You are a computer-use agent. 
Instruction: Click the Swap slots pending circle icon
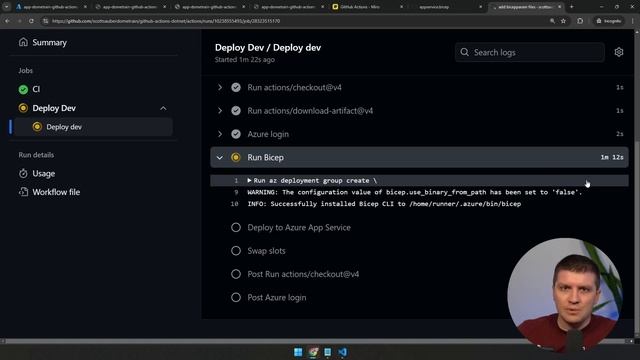(236, 251)
